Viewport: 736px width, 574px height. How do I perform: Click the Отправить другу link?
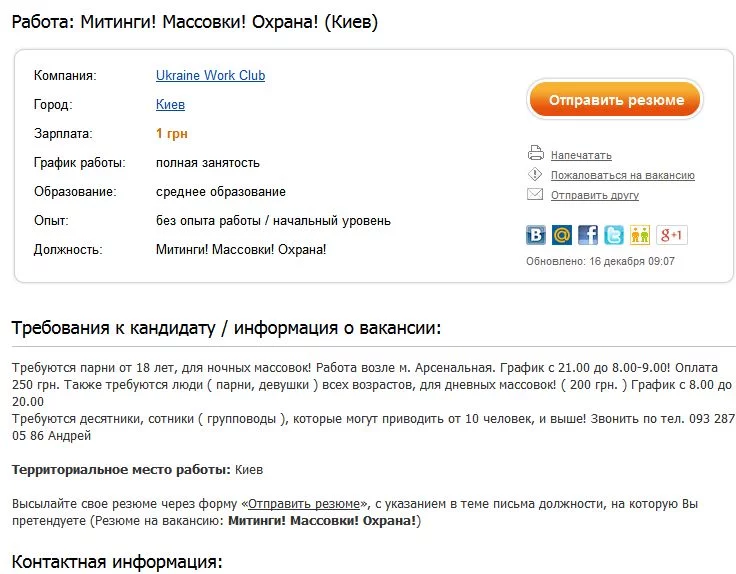click(594, 196)
